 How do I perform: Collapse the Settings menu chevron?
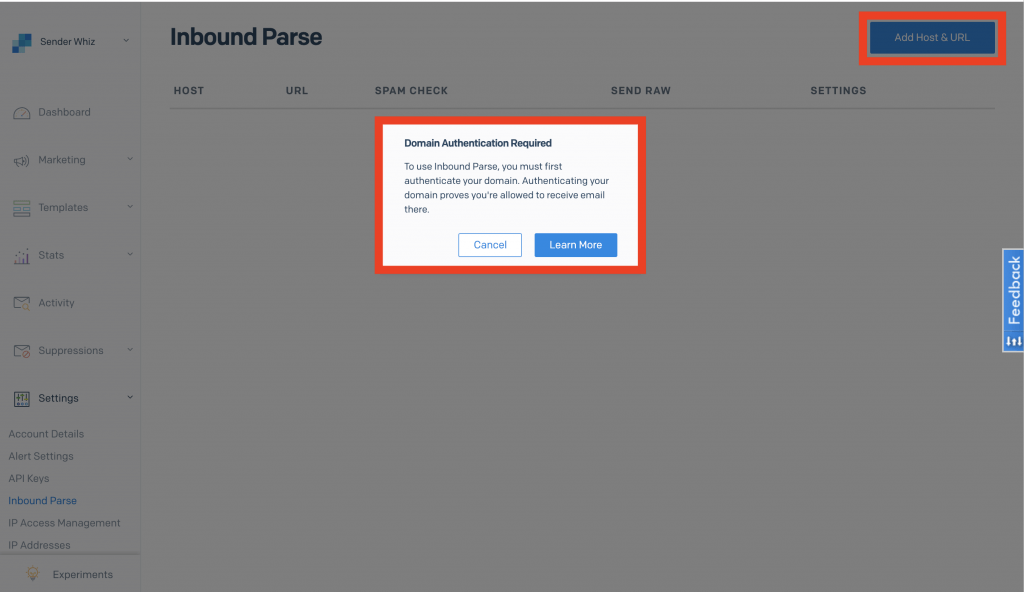click(x=130, y=398)
